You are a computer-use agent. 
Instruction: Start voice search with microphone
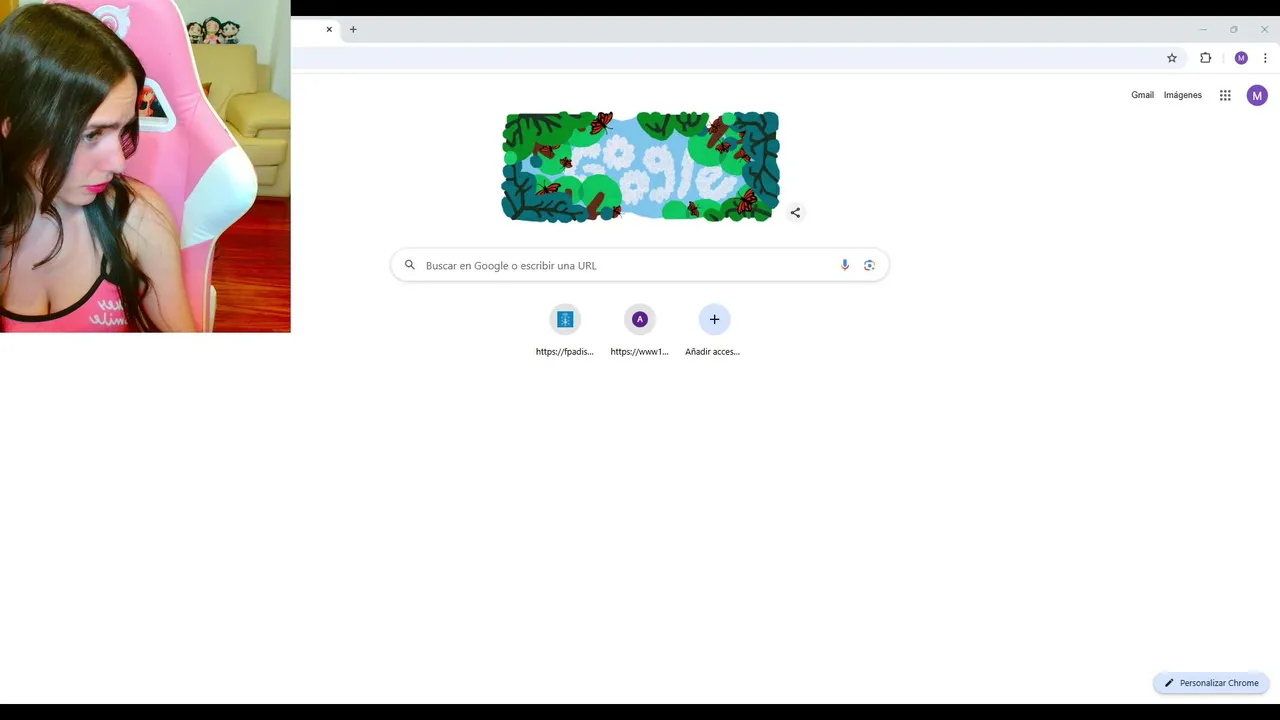(845, 265)
